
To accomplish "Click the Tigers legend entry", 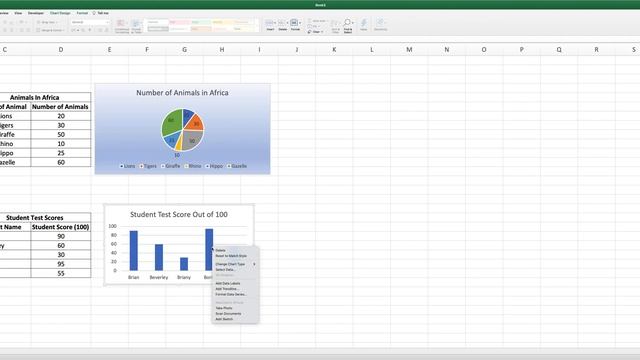I will [x=148, y=166].
